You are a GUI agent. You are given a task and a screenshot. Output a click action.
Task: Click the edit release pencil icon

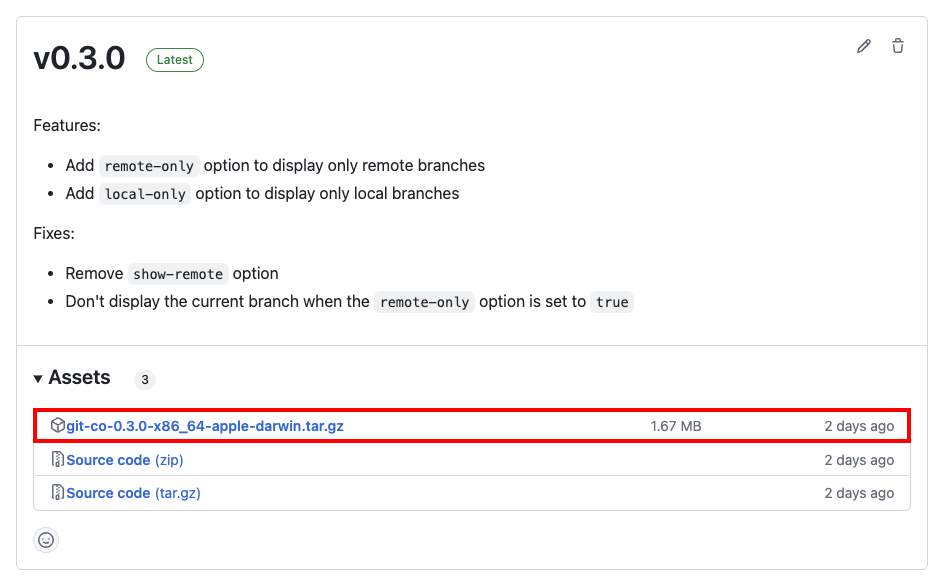point(864,46)
